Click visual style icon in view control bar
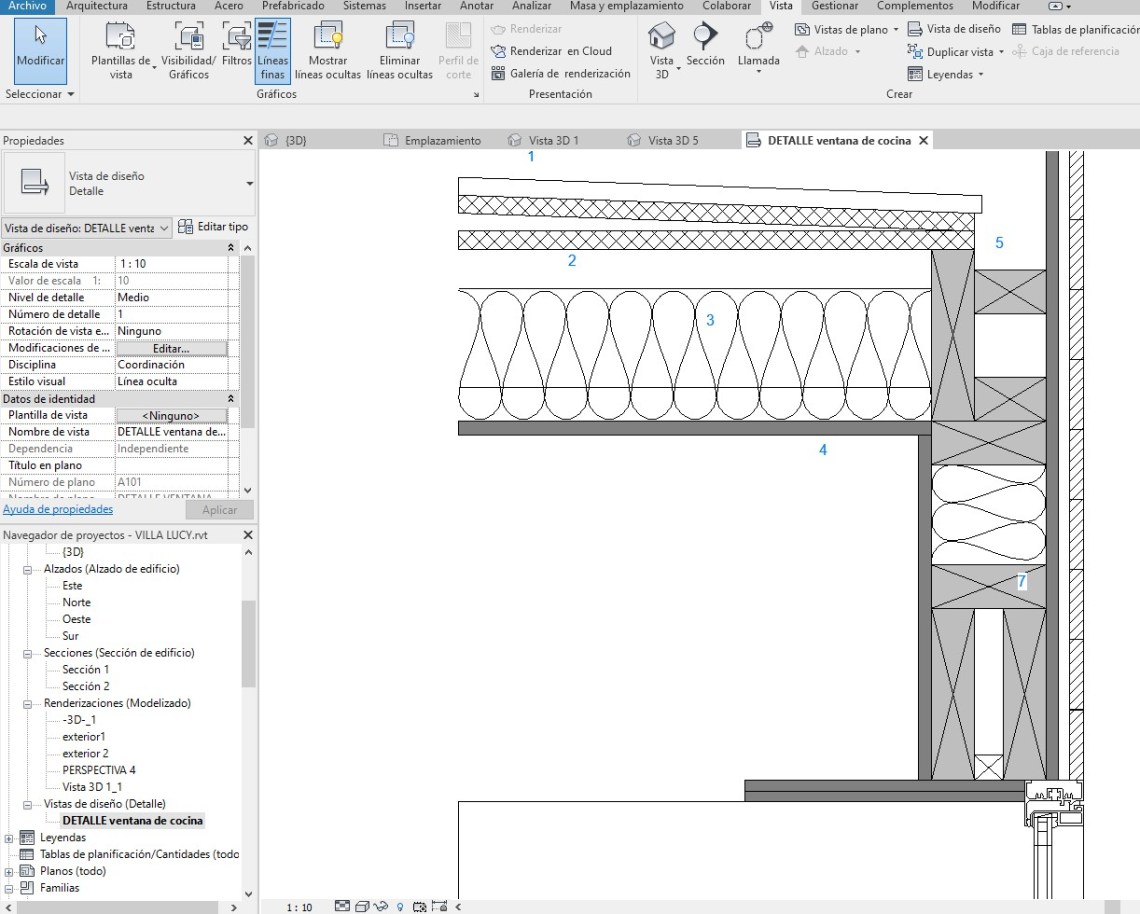Viewport: 1140px width, 914px height. coord(362,907)
